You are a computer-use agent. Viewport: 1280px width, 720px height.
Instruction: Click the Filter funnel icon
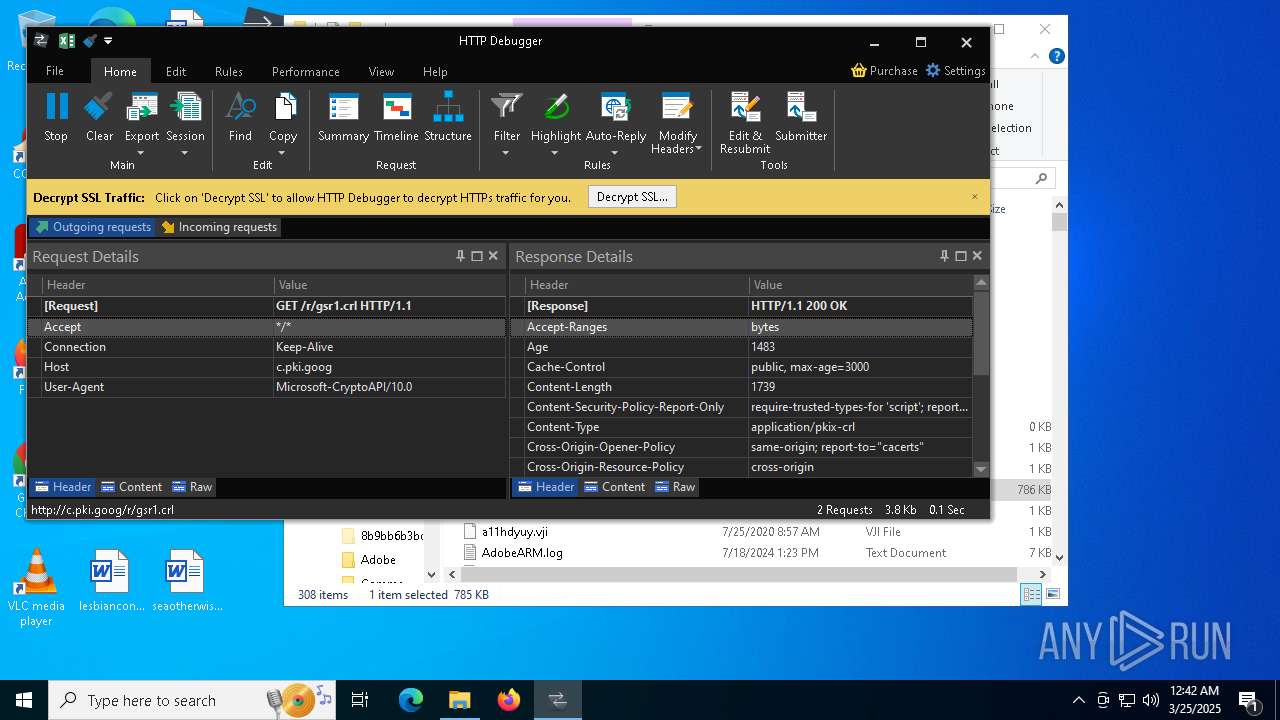tap(507, 107)
